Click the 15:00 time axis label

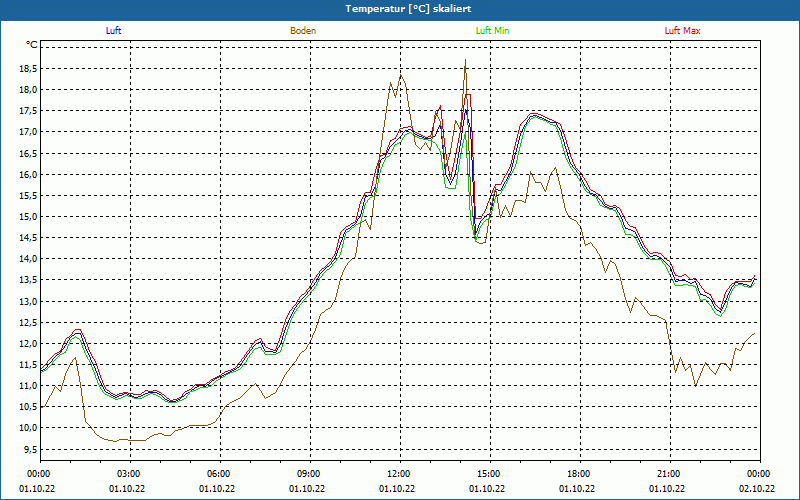(x=488, y=474)
